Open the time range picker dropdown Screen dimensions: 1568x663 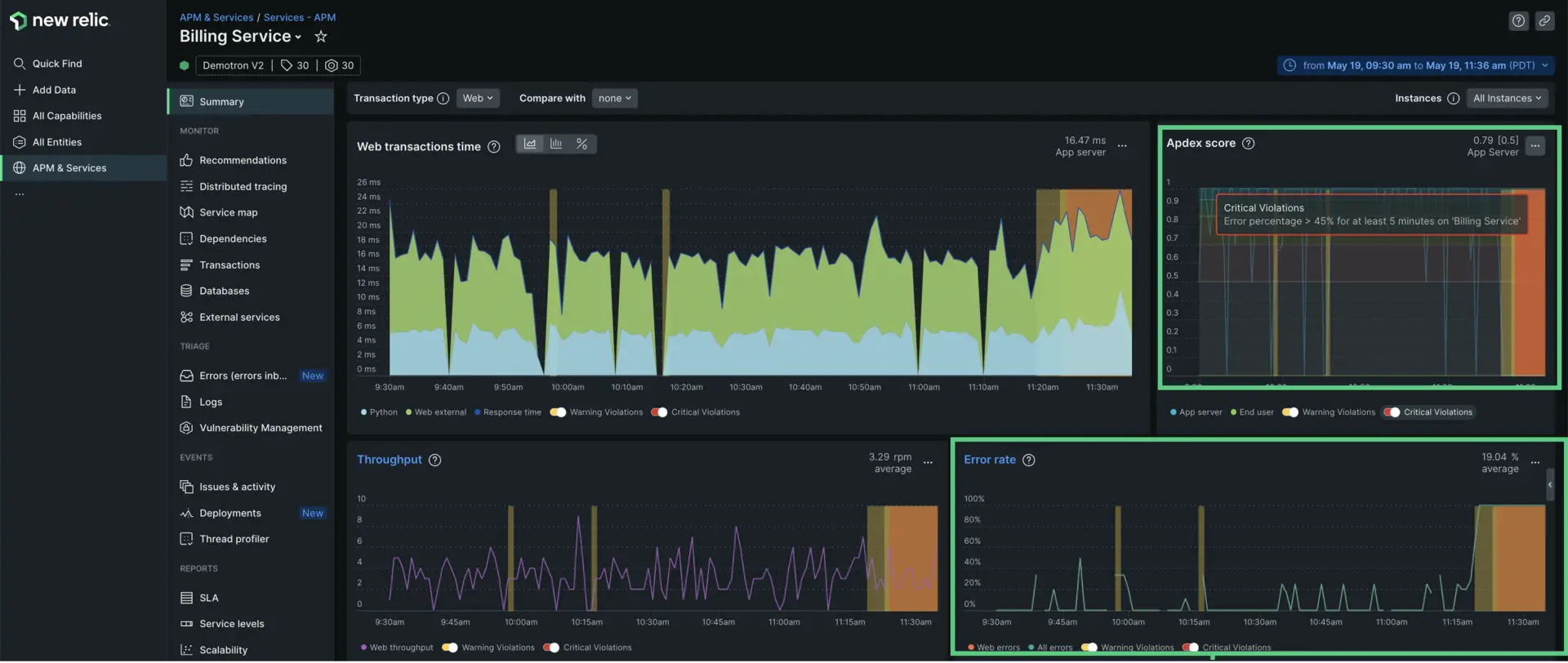1416,65
